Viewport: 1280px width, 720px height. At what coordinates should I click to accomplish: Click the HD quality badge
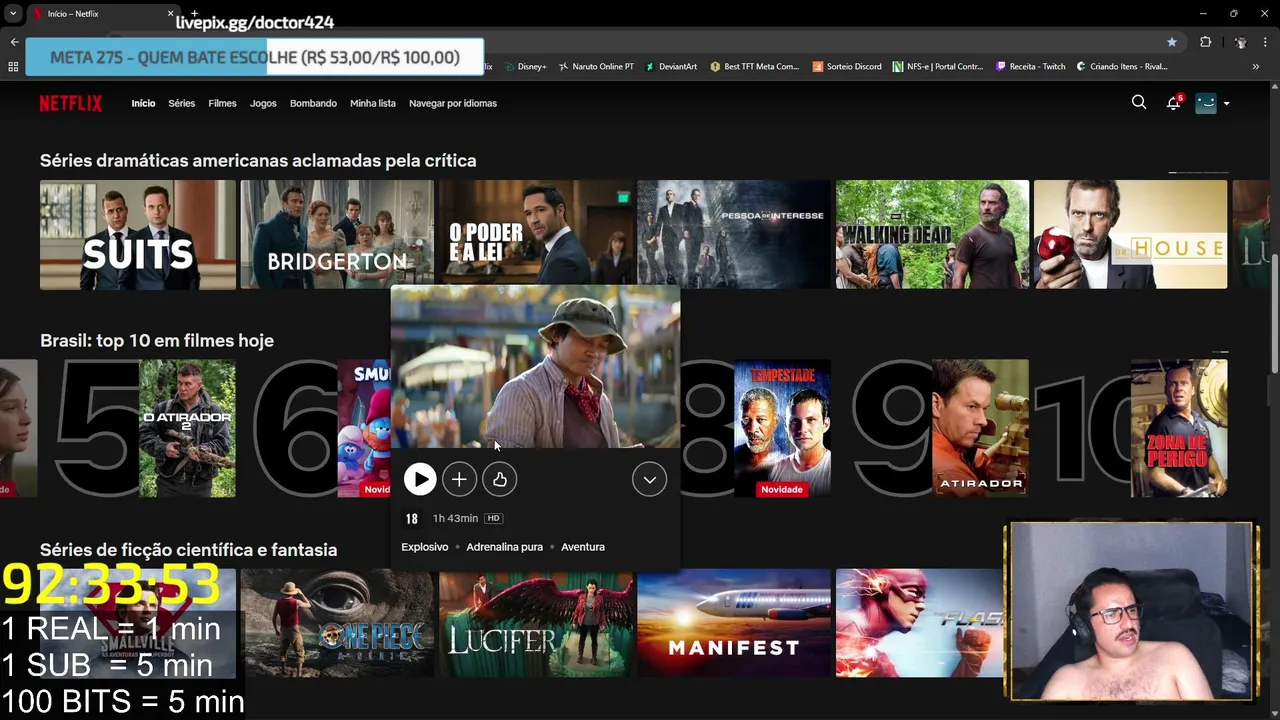point(493,518)
